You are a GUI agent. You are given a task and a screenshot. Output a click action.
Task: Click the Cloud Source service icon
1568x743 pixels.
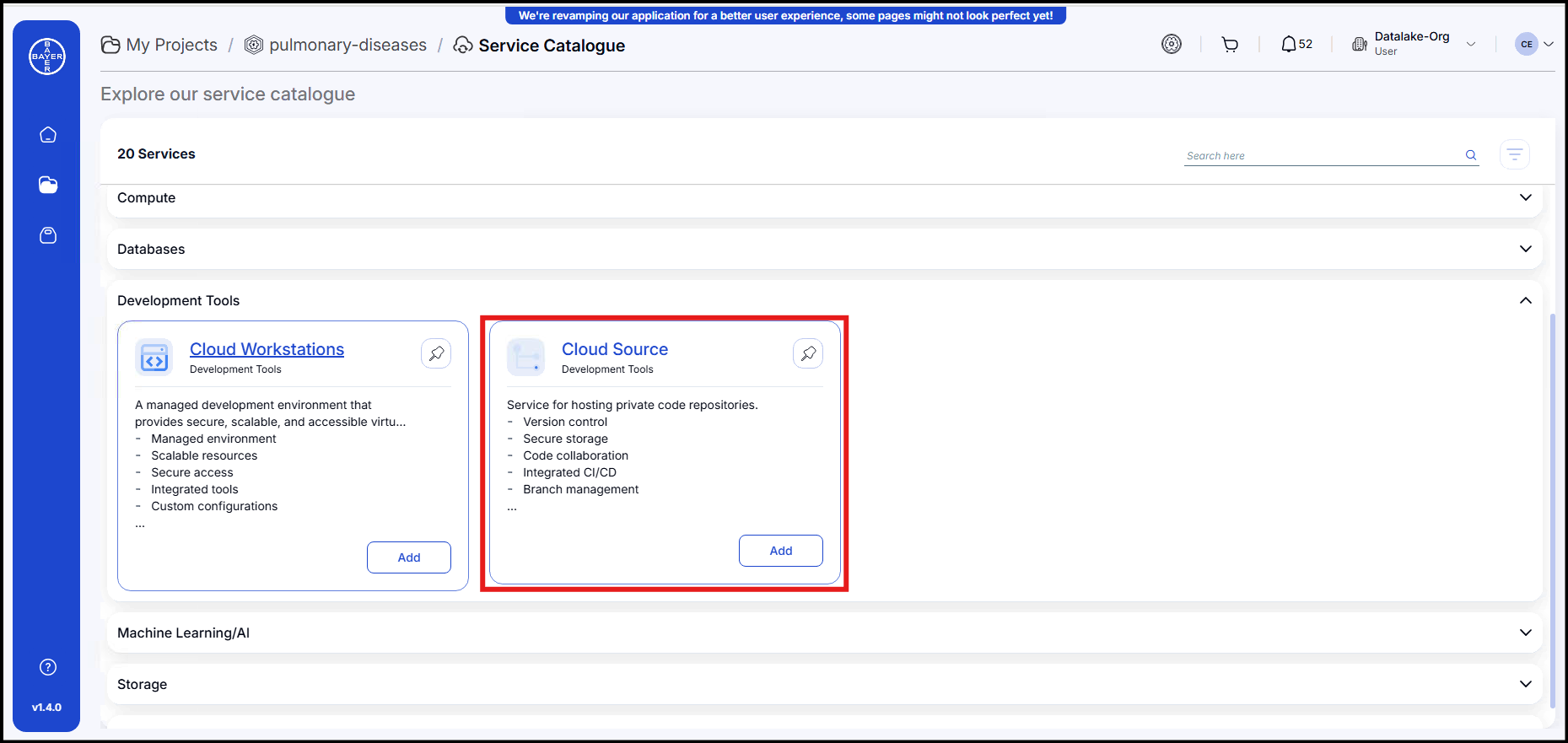point(526,358)
